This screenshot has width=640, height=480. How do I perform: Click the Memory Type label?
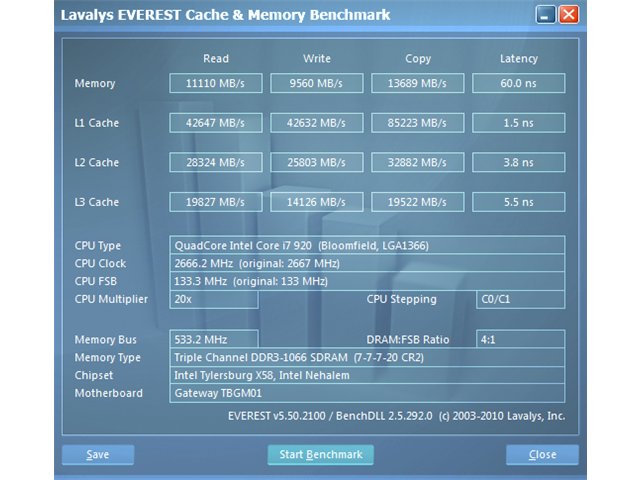click(x=107, y=358)
